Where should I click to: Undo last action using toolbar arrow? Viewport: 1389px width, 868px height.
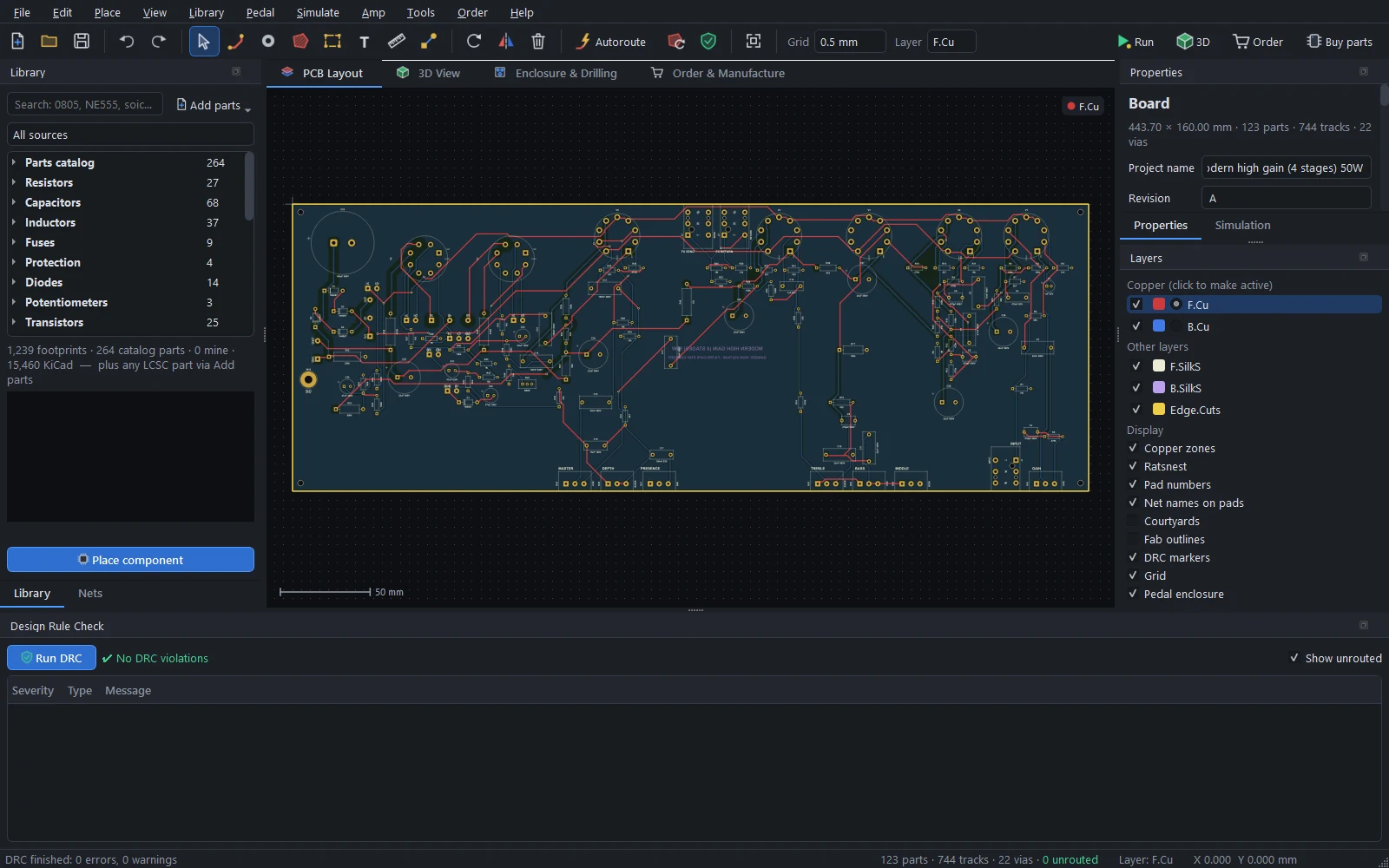coord(127,41)
